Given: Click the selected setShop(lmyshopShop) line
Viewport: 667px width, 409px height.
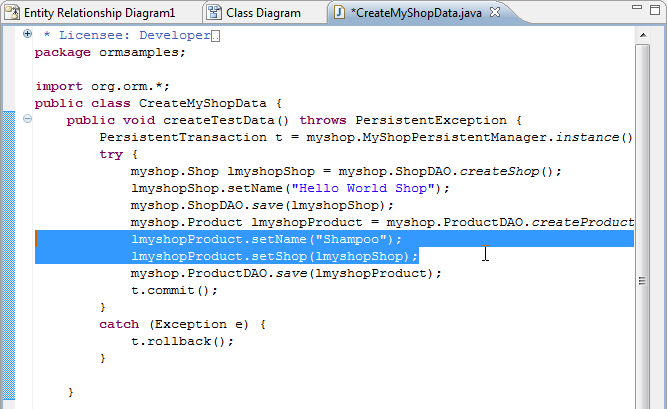Looking at the screenshot, I should pyautogui.click(x=275, y=257).
